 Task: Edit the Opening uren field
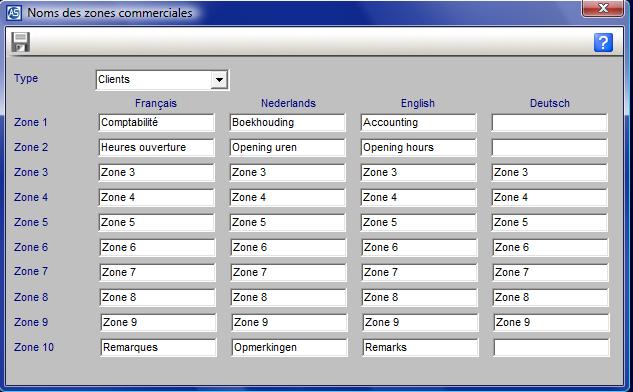tap(287, 147)
